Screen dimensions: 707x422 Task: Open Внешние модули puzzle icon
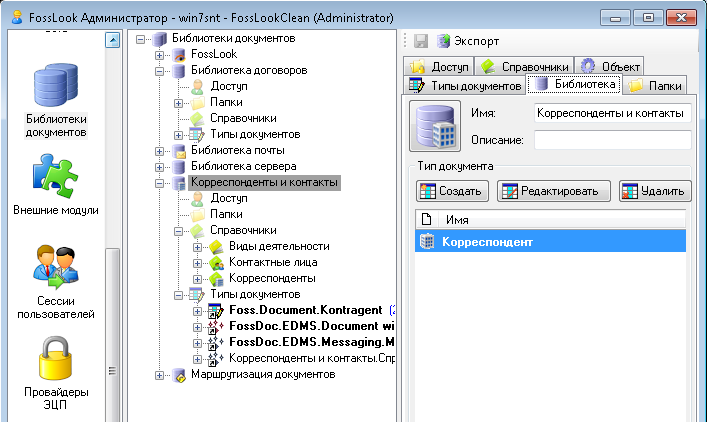(55, 176)
